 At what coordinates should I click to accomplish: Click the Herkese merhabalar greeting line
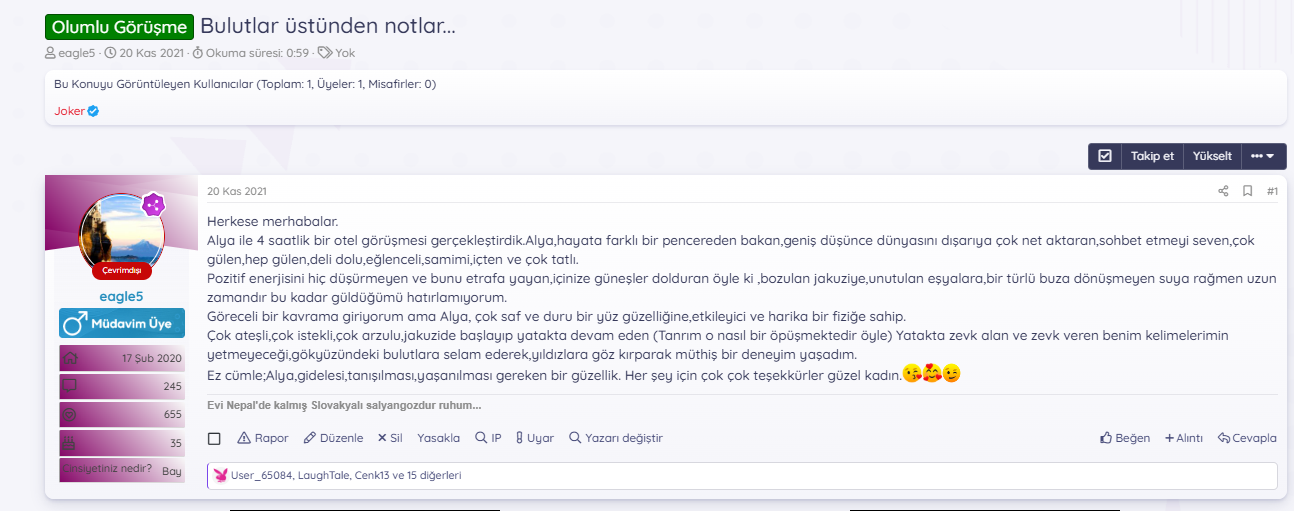pyautogui.click(x=273, y=221)
